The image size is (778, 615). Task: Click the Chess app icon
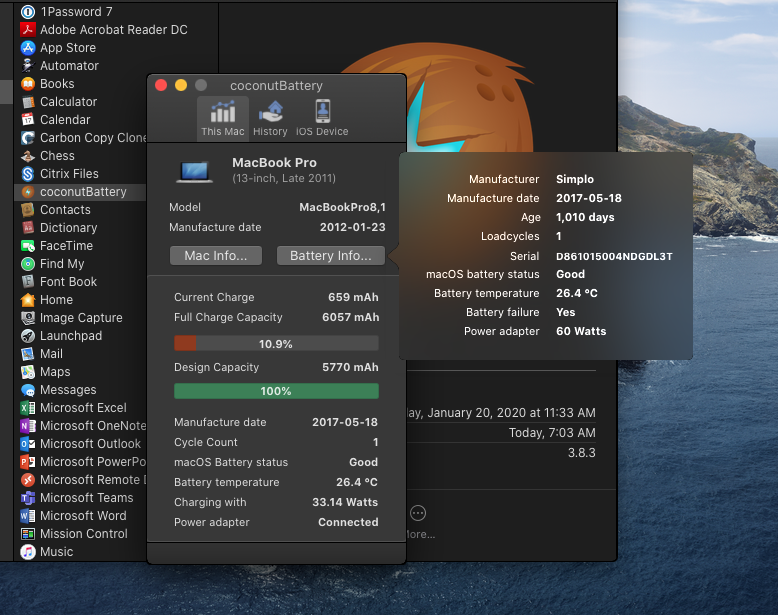28,156
